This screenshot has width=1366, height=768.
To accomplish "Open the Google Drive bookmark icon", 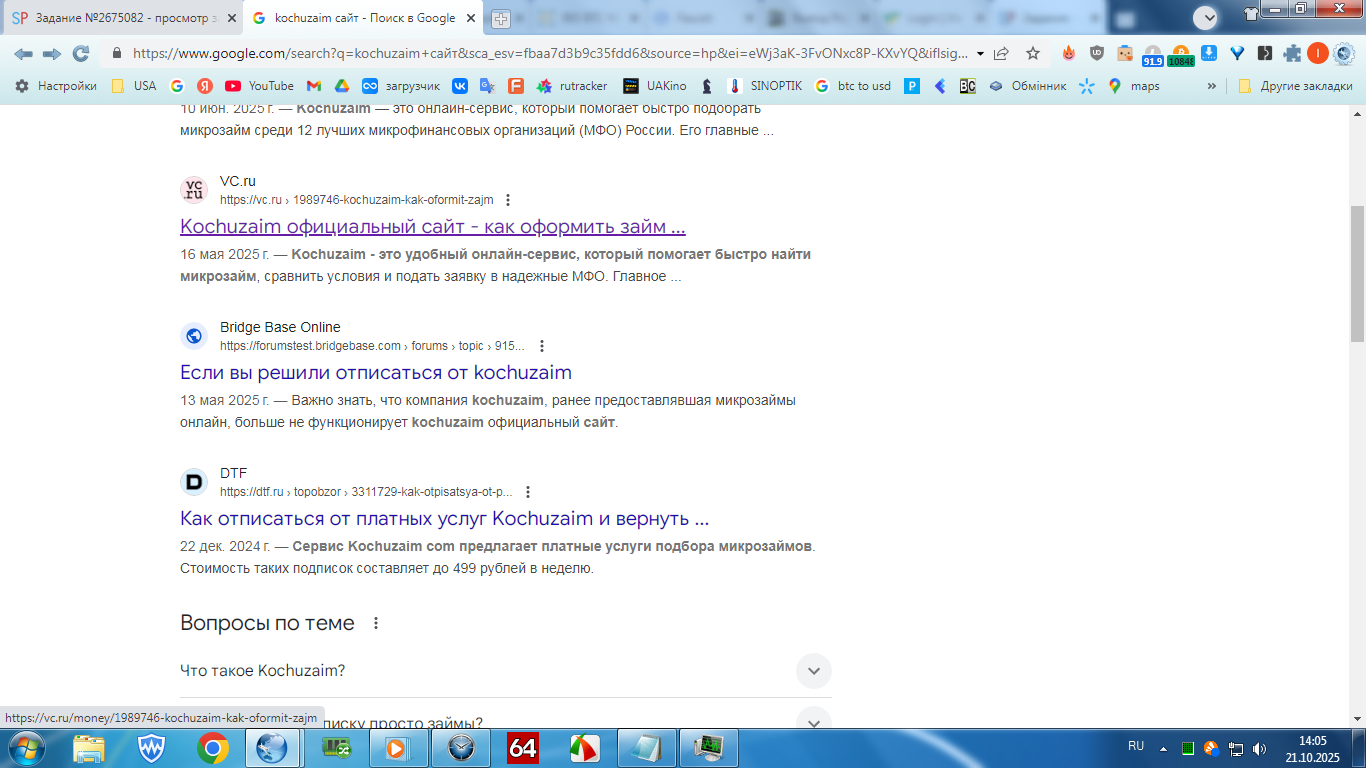I will [341, 86].
